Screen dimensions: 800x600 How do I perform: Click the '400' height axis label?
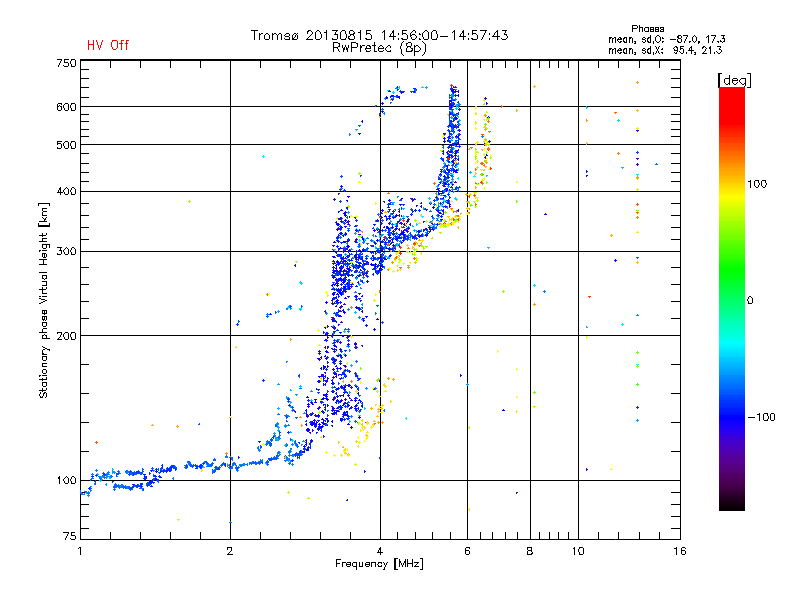pyautogui.click(x=66, y=191)
